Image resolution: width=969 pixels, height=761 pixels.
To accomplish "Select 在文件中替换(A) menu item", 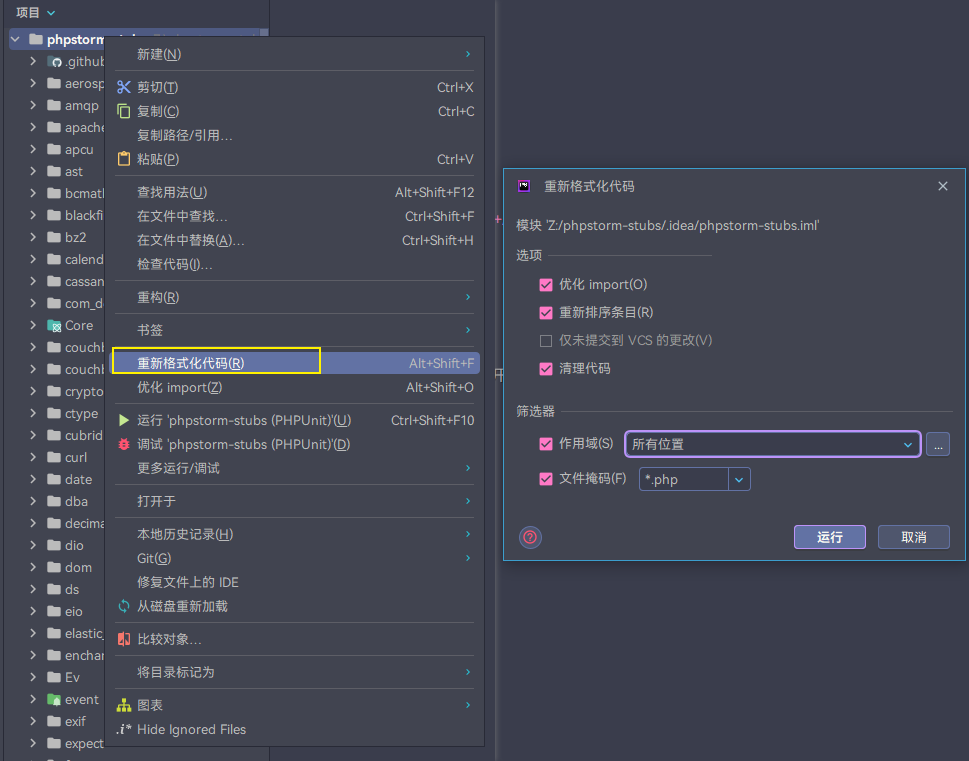I will 295,240.
